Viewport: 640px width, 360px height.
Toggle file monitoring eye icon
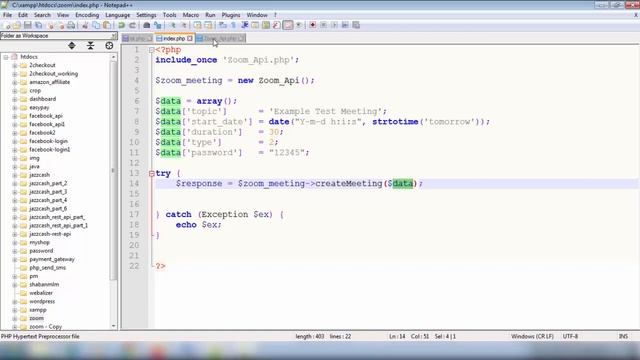[299, 25]
